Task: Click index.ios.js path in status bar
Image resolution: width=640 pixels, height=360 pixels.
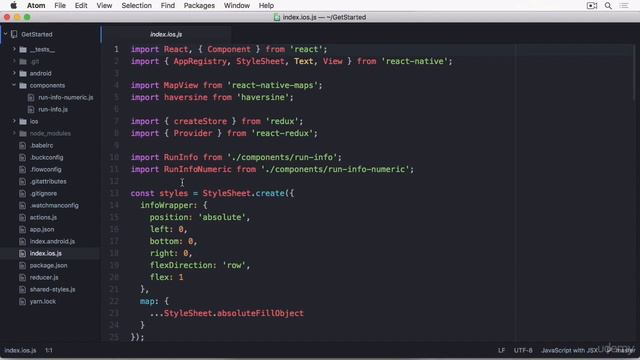Action: [x=20, y=350]
